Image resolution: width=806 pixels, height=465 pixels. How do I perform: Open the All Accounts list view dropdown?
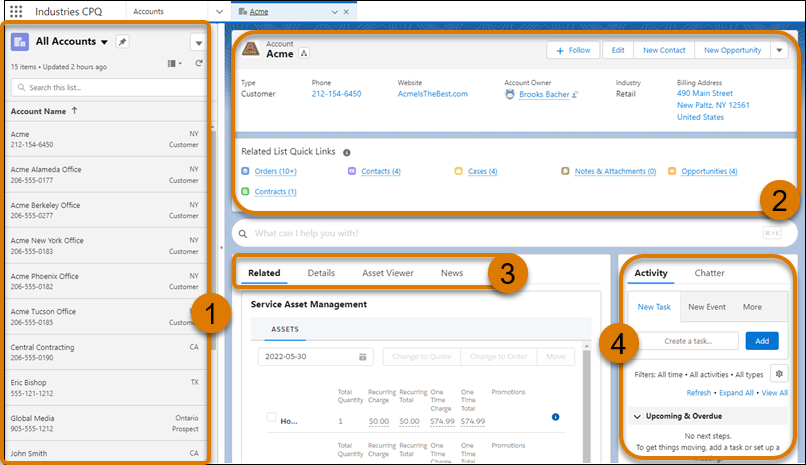[x=104, y=42]
